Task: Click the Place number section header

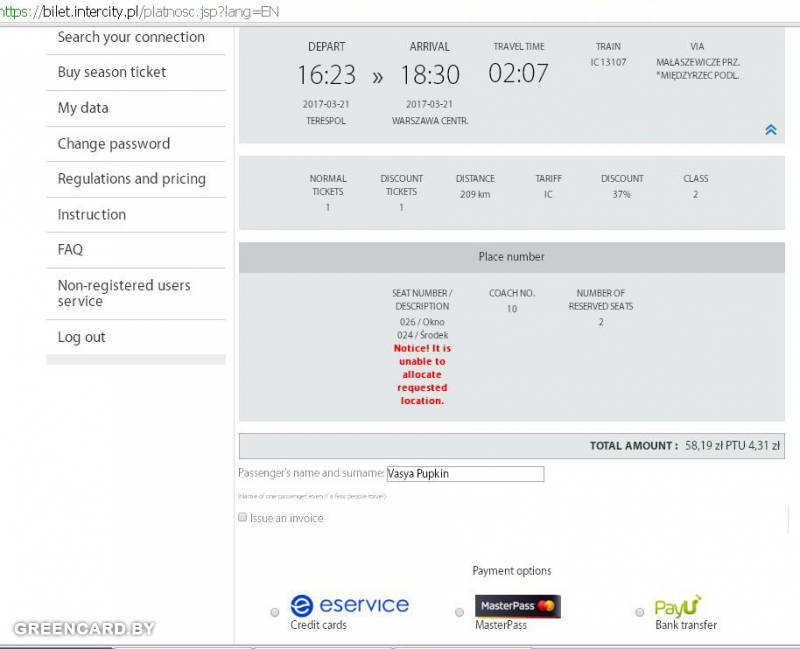Action: [511, 257]
